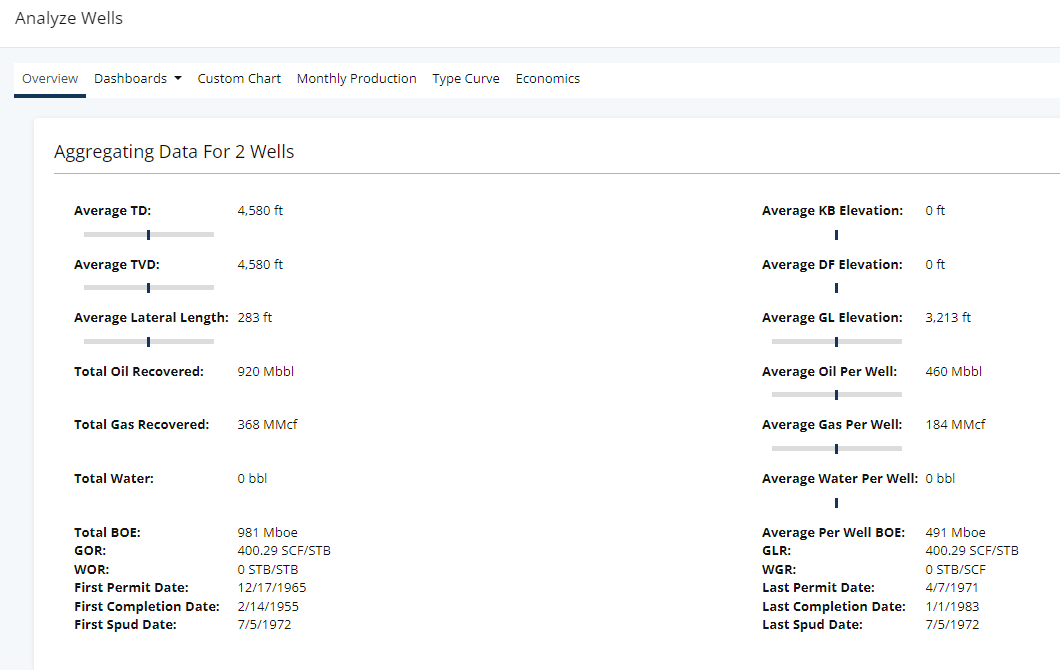Go to the Type Curve tab
This screenshot has height=670, width=1060.
point(466,78)
